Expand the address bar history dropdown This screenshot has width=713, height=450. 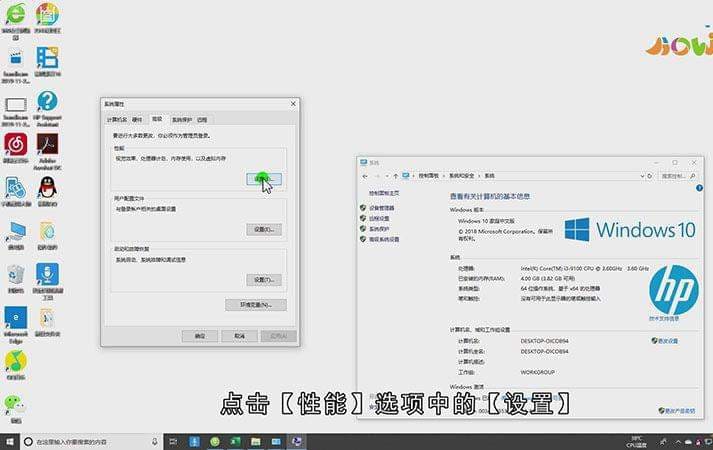click(x=642, y=176)
